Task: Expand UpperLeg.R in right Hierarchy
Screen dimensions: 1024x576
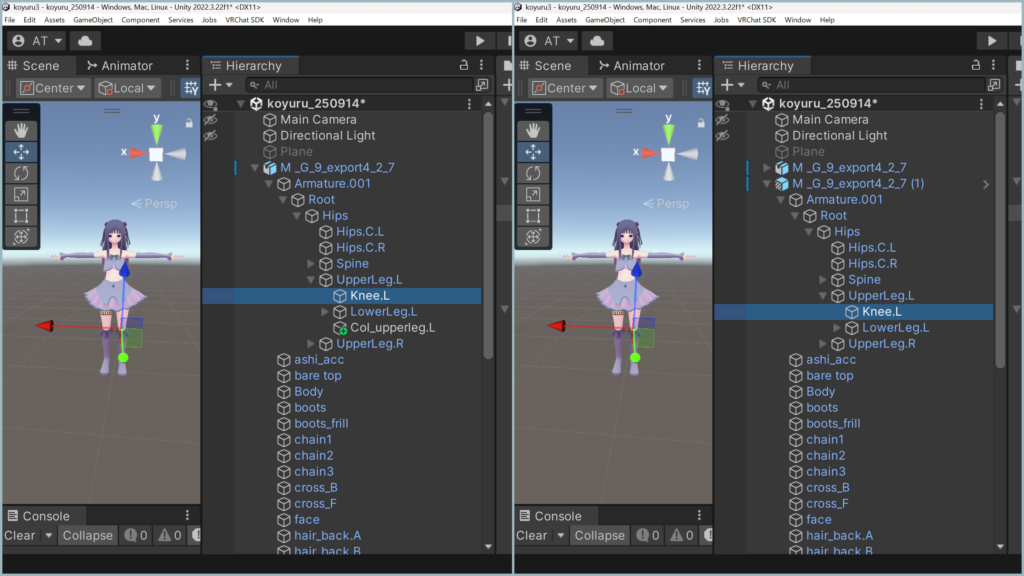Action: 823,344
